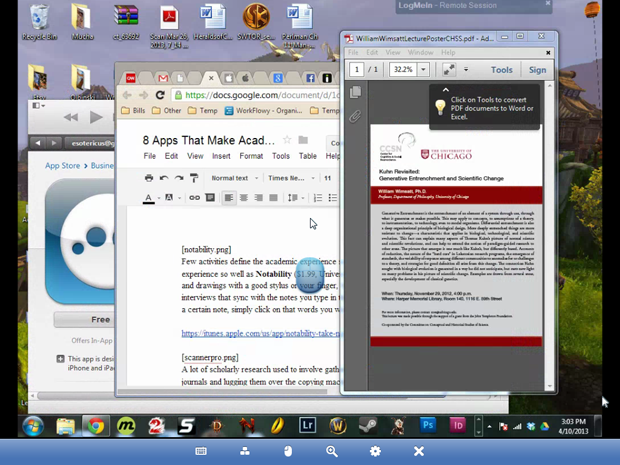Click the Undo icon in Docs toolbar
This screenshot has height=465, width=620.
pyautogui.click(x=164, y=178)
